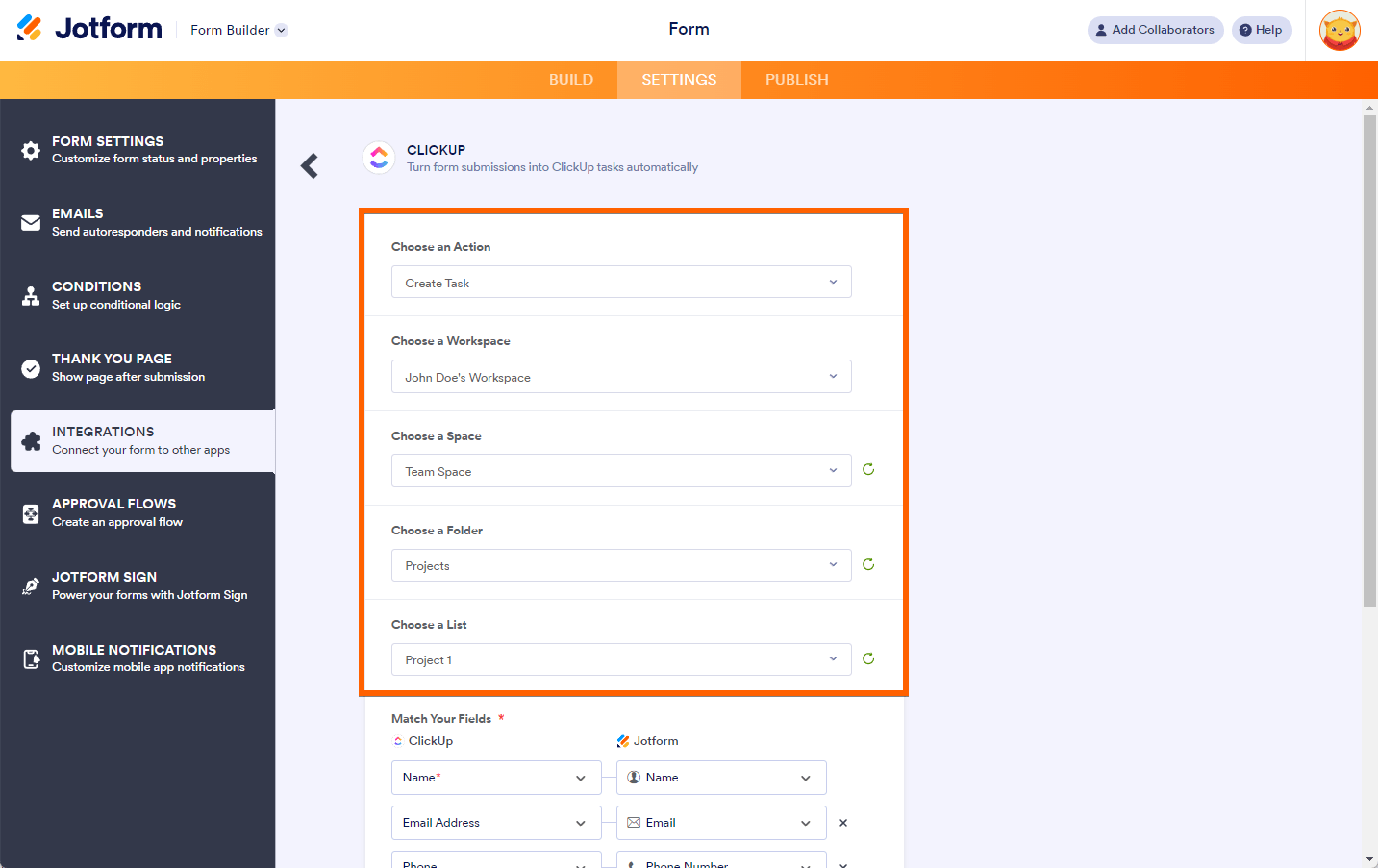Open the Choose a Space dropdown
The height and width of the screenshot is (868, 1378).
[621, 471]
